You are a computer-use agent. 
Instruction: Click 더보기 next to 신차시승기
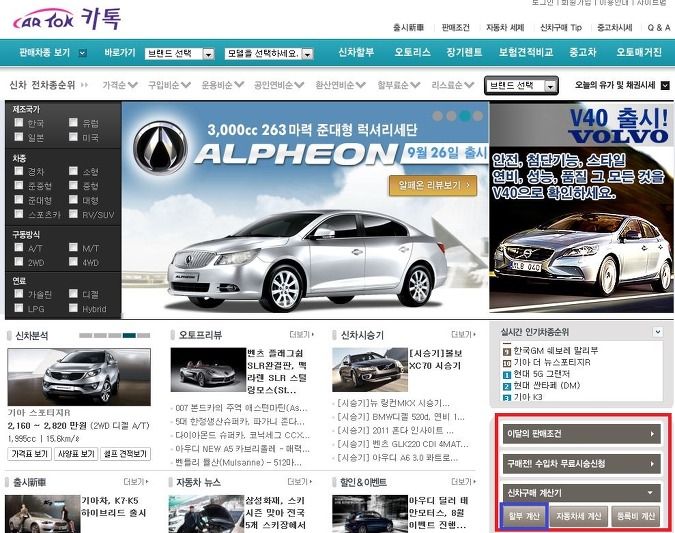(463, 335)
